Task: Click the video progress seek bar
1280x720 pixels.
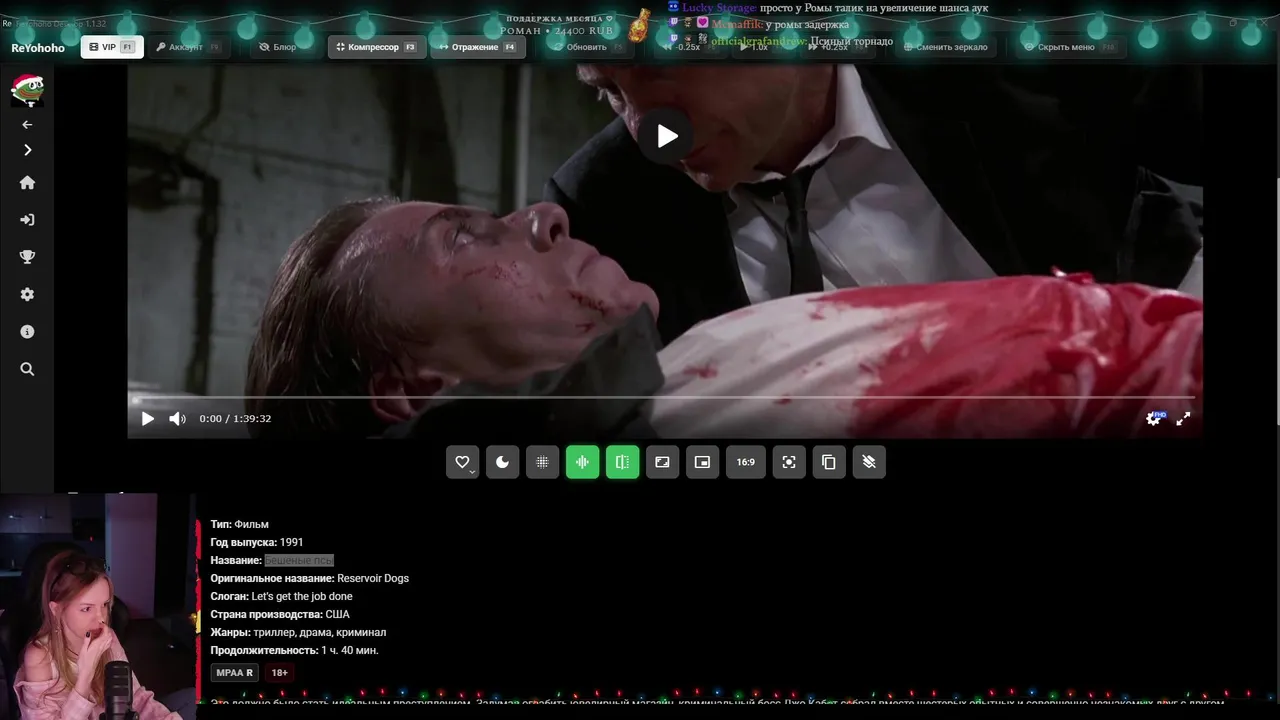Action: (x=665, y=398)
